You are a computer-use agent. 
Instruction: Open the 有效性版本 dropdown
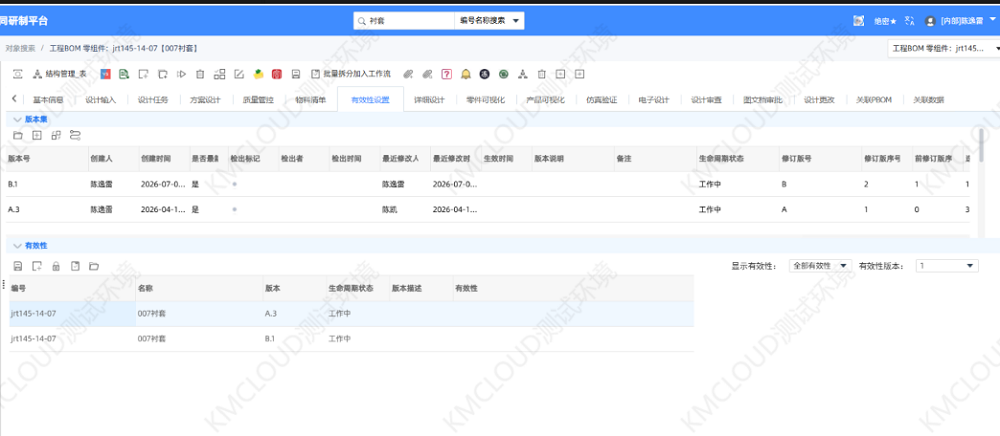947,266
